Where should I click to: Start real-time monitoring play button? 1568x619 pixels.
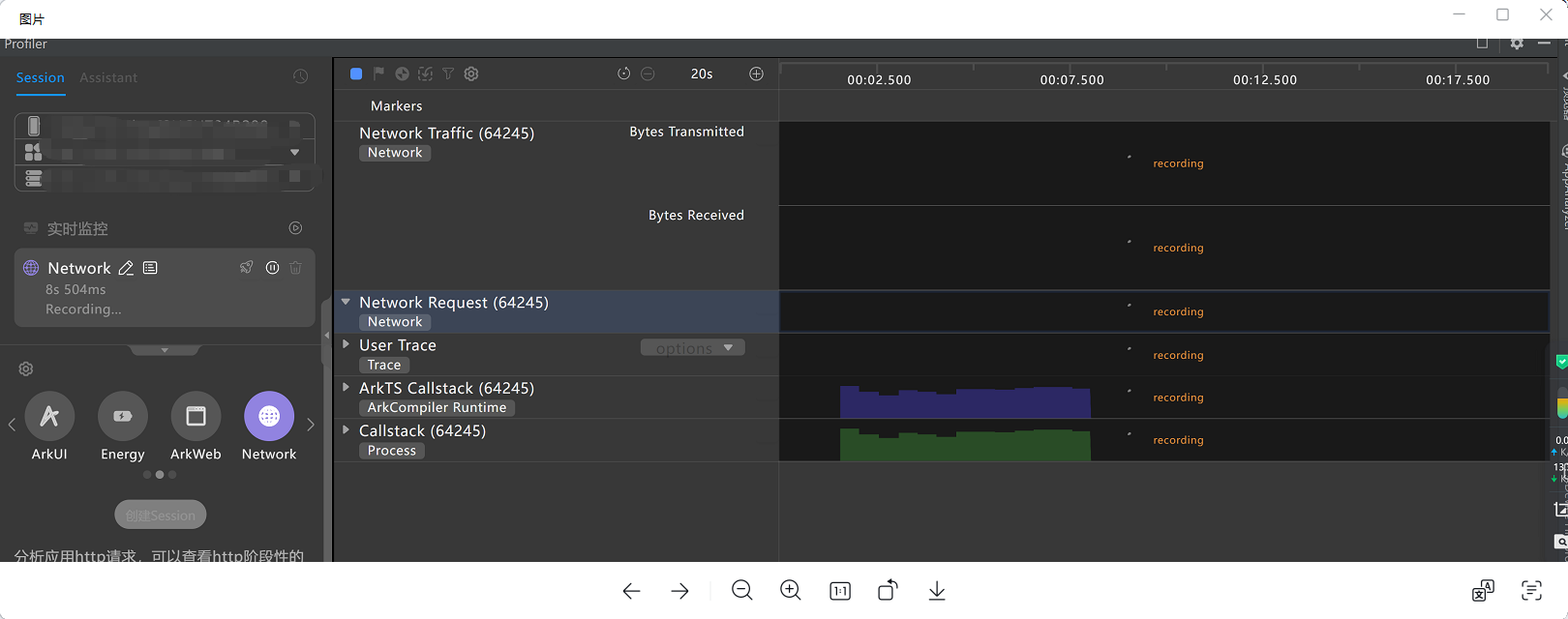tap(296, 228)
